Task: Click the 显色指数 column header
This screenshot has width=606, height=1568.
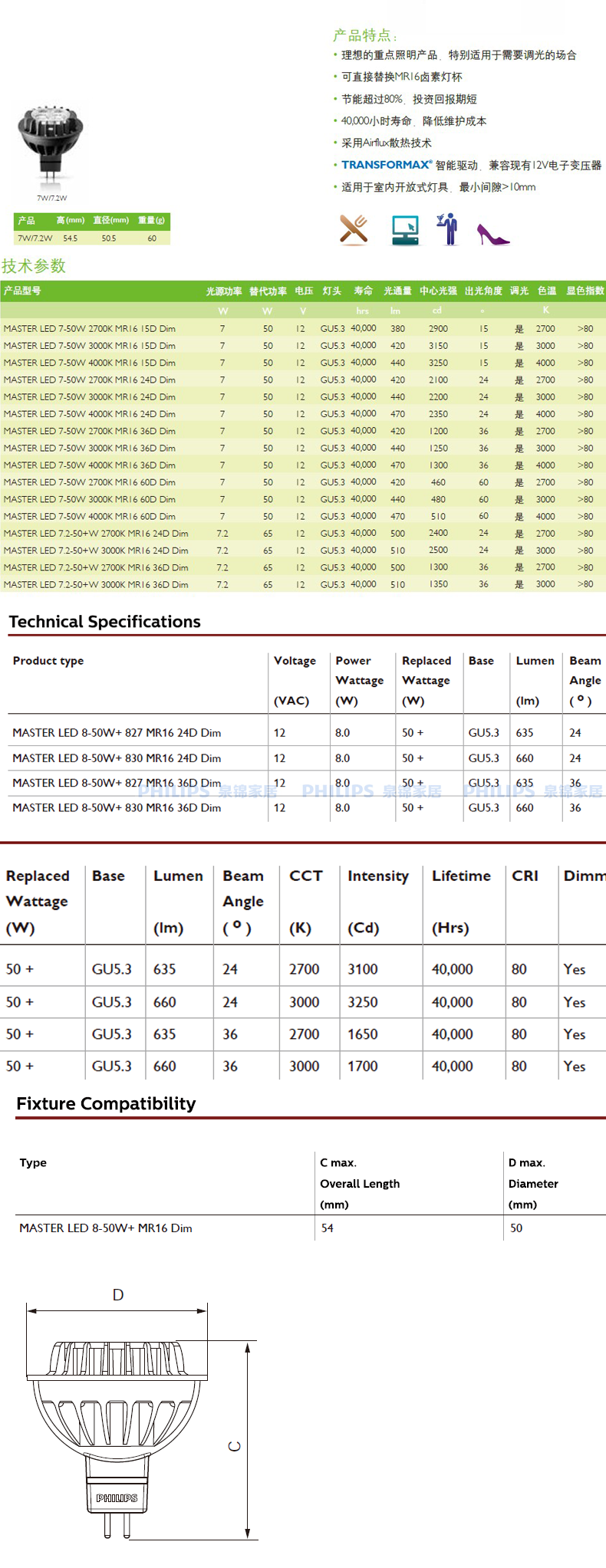Action: 585,291
